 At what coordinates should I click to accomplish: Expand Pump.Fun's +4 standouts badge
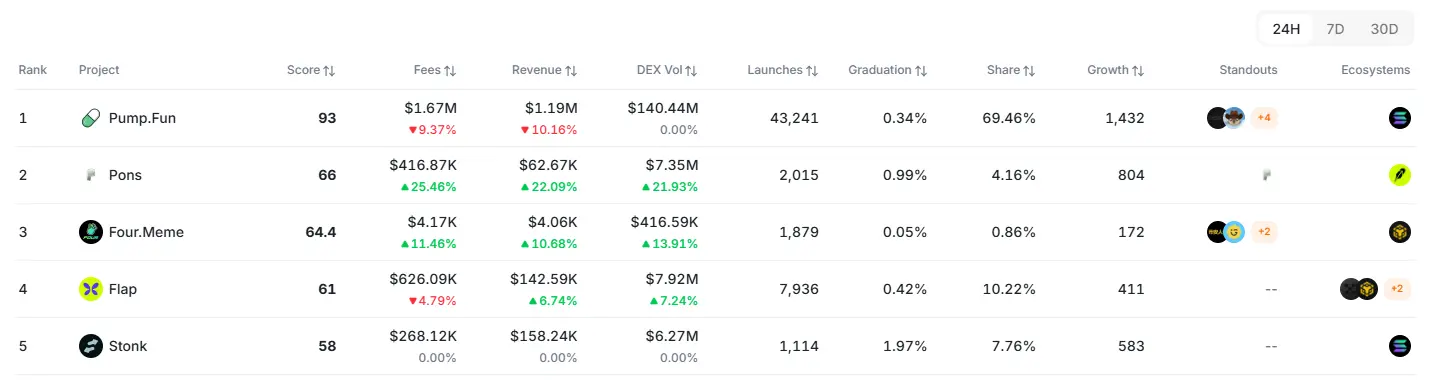tap(1264, 118)
